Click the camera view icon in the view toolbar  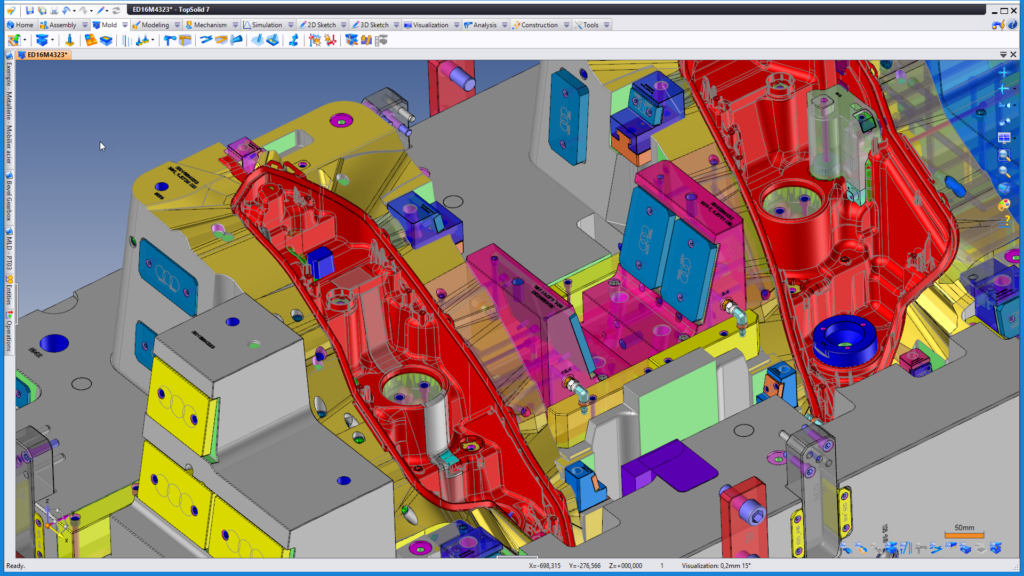[x=1004, y=121]
